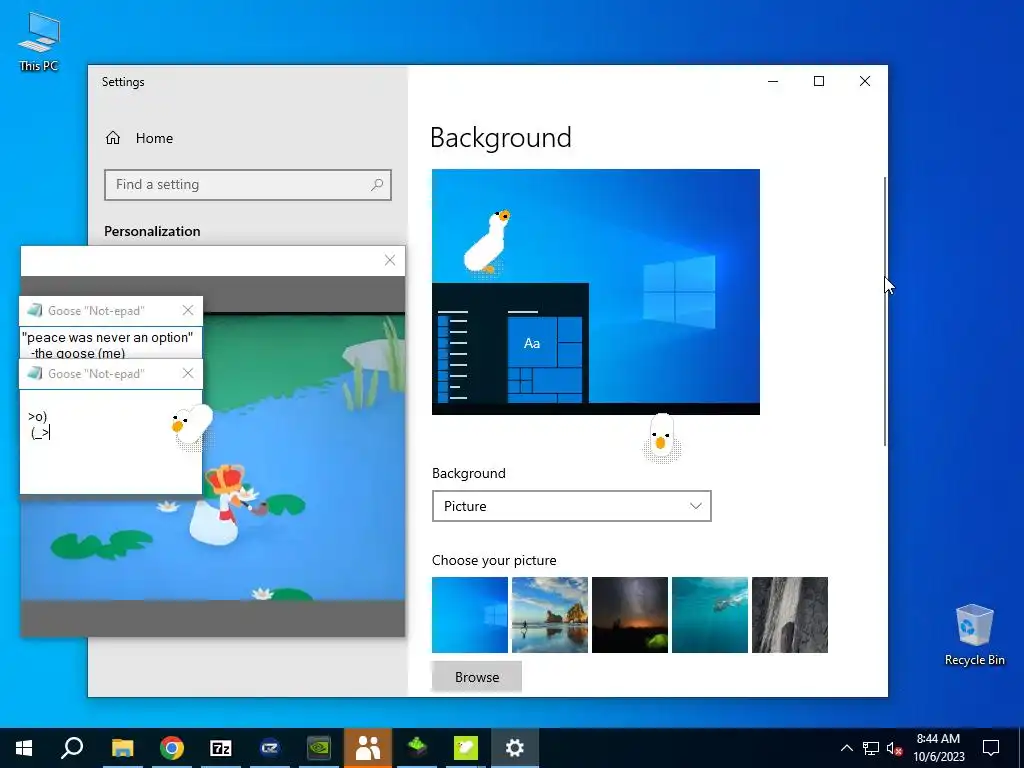Click the network status tray icon
The height and width of the screenshot is (768, 1024).
click(871, 748)
